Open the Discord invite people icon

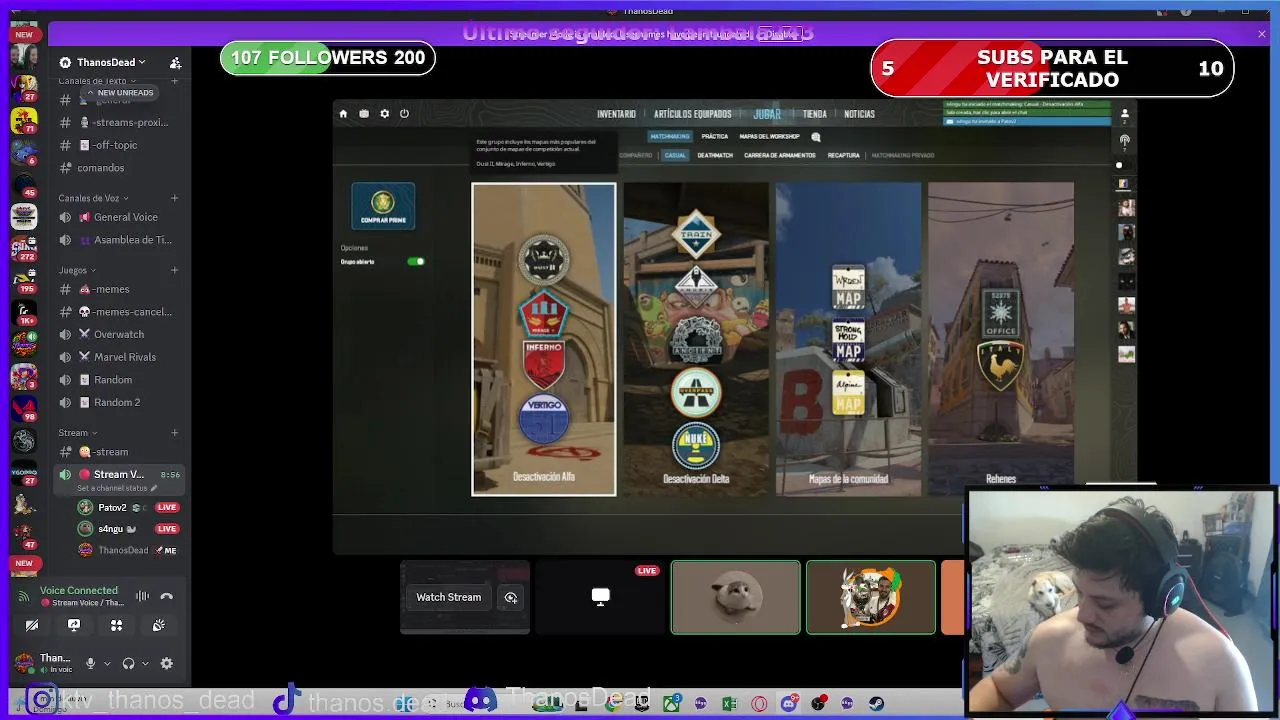point(175,62)
